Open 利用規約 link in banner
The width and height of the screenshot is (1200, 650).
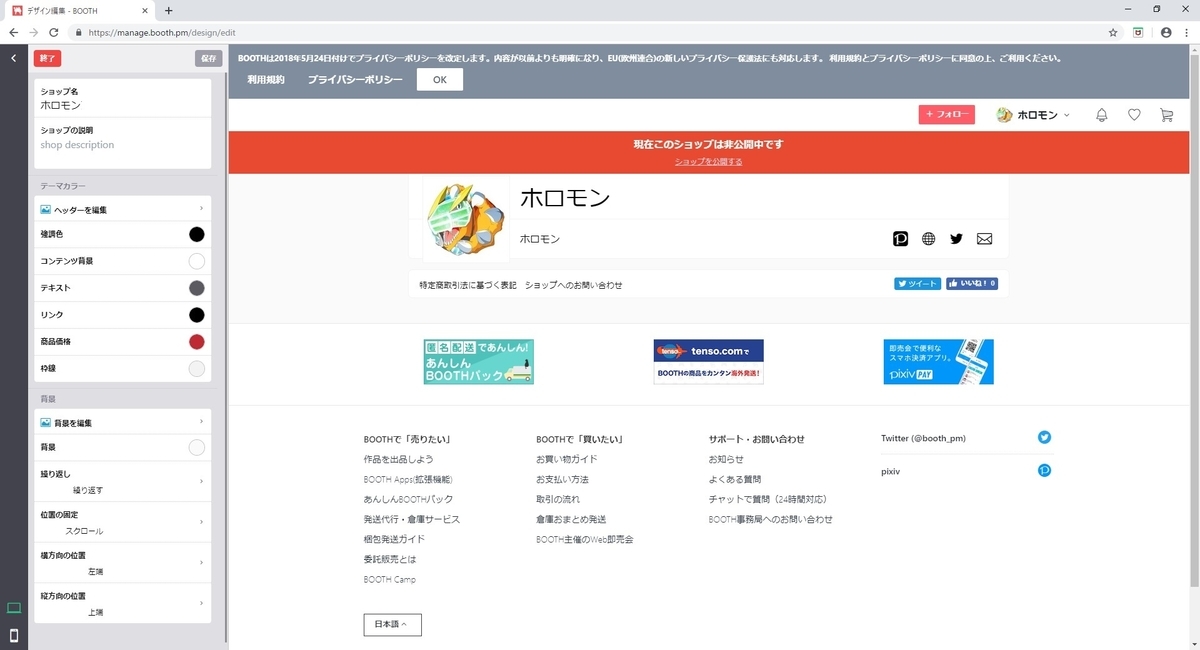tap(266, 79)
